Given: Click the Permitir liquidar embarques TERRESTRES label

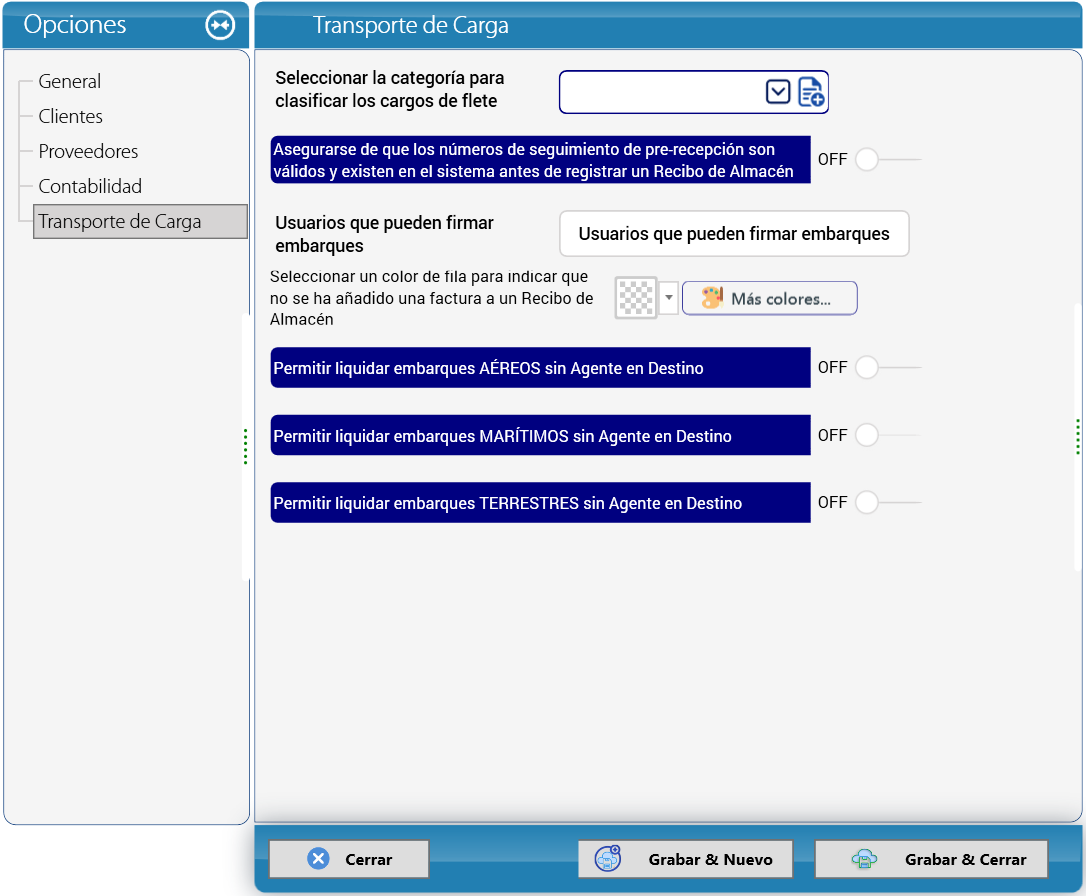Looking at the screenshot, I should 540,503.
